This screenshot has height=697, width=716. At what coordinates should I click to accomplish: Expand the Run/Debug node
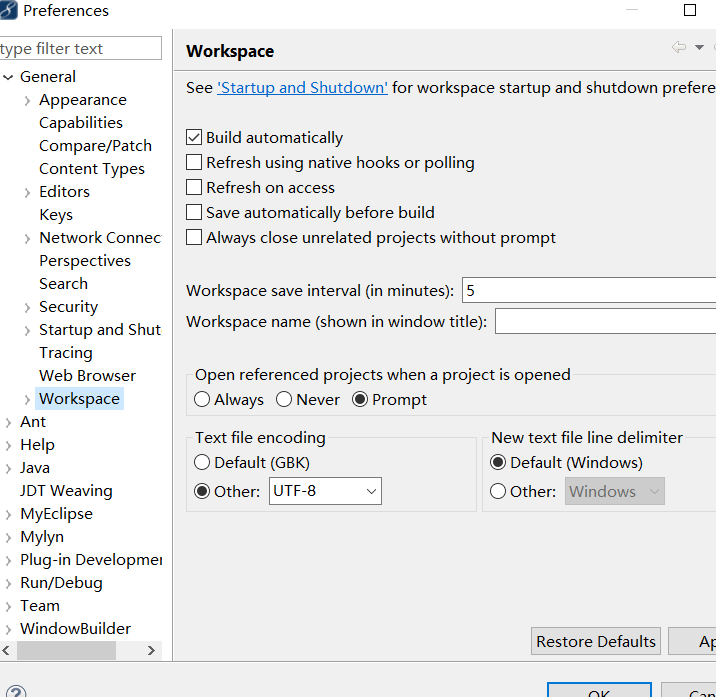click(x=8, y=583)
